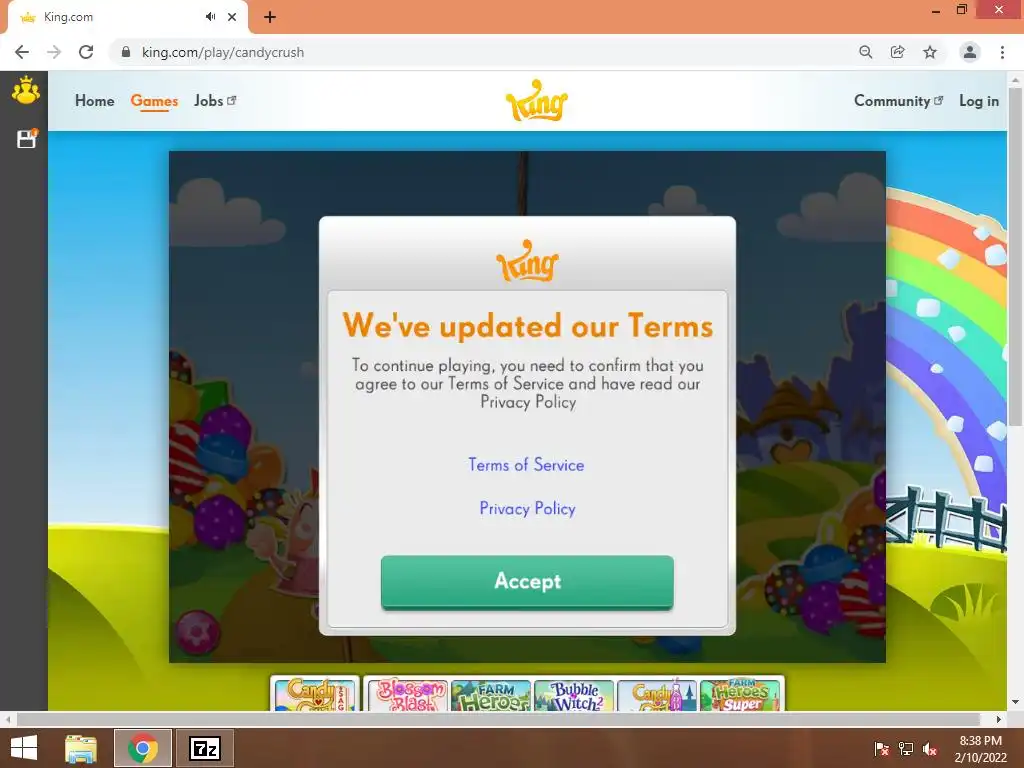Open the zoom magnifier icon in address bar

[865, 52]
